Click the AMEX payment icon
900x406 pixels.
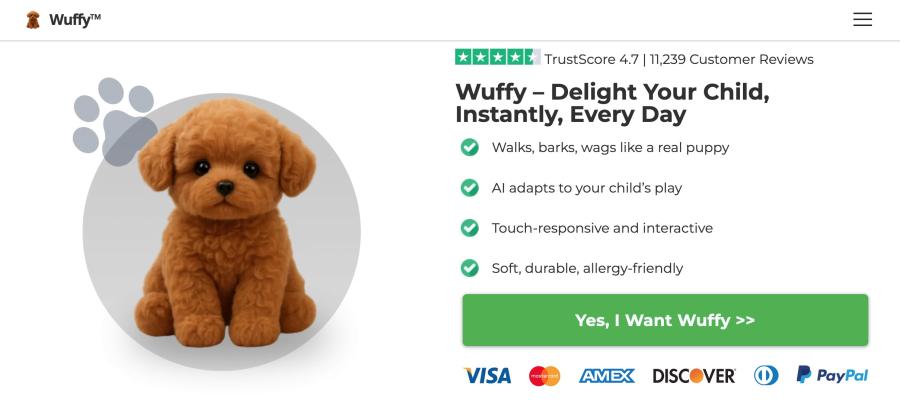click(x=606, y=376)
